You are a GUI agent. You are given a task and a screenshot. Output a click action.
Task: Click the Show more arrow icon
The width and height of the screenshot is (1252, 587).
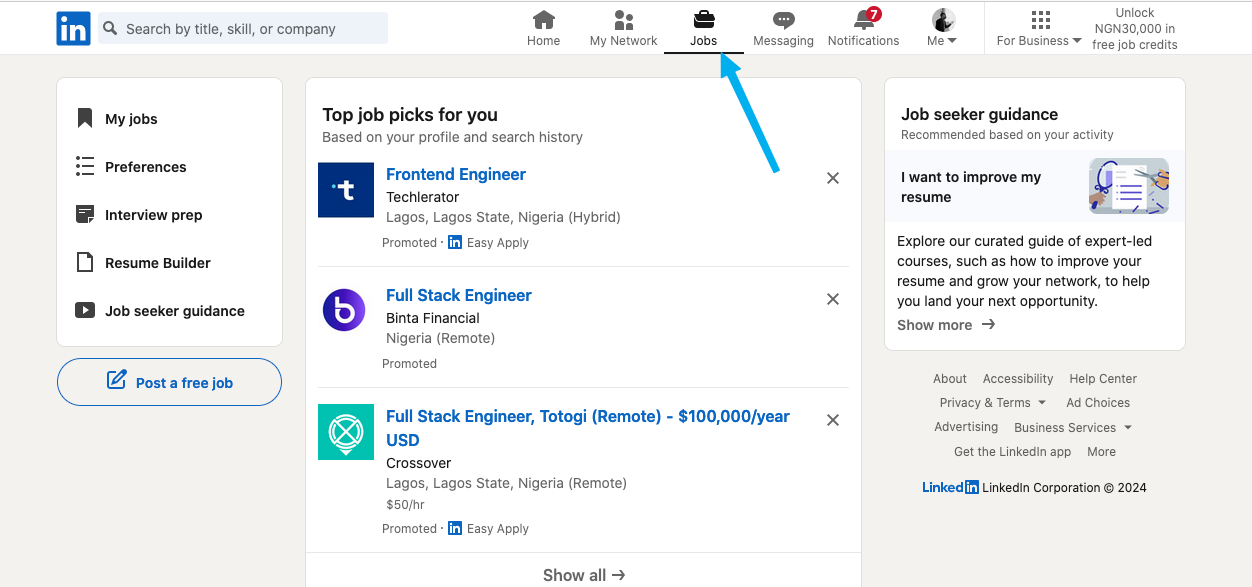pos(988,324)
